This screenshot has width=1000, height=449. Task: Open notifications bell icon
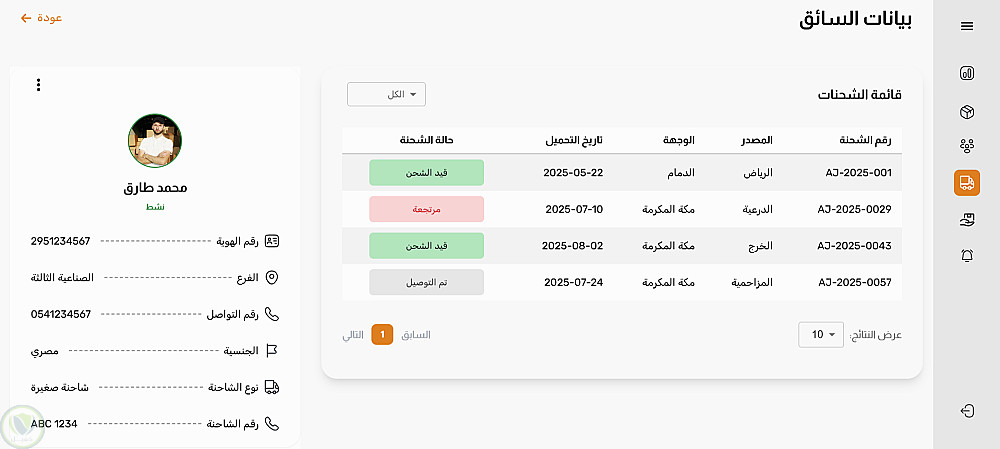966,256
